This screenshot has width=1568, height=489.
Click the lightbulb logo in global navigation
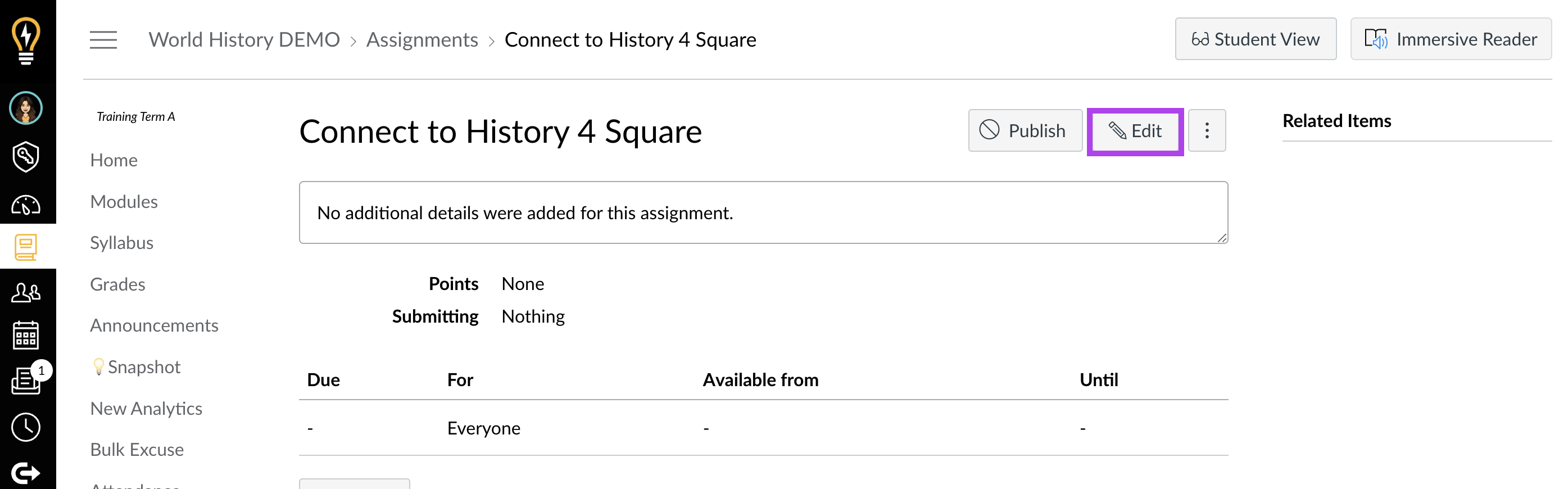(26, 40)
